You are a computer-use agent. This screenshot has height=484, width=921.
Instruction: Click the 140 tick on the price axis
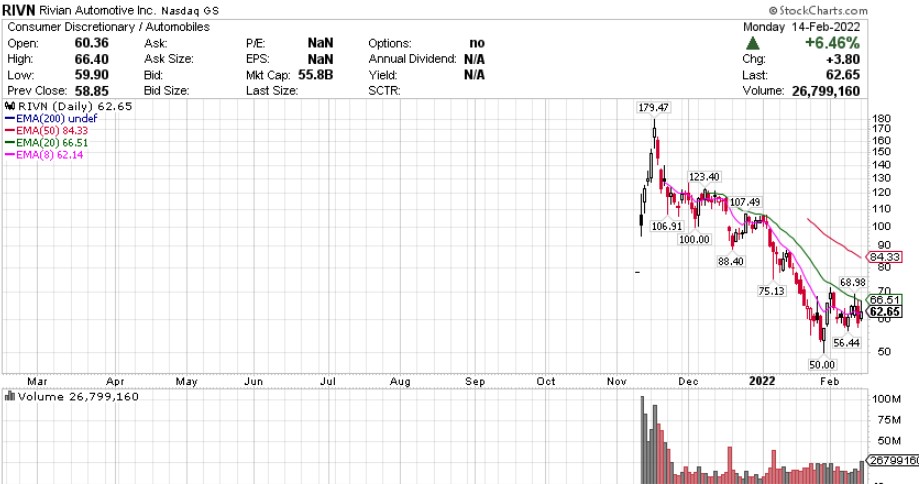[882, 165]
